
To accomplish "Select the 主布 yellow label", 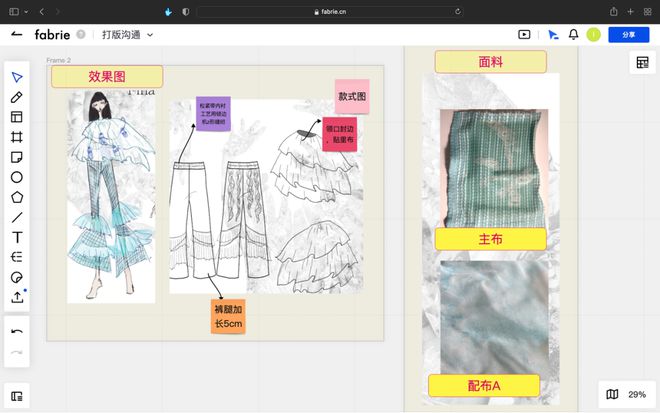I will click(490, 239).
